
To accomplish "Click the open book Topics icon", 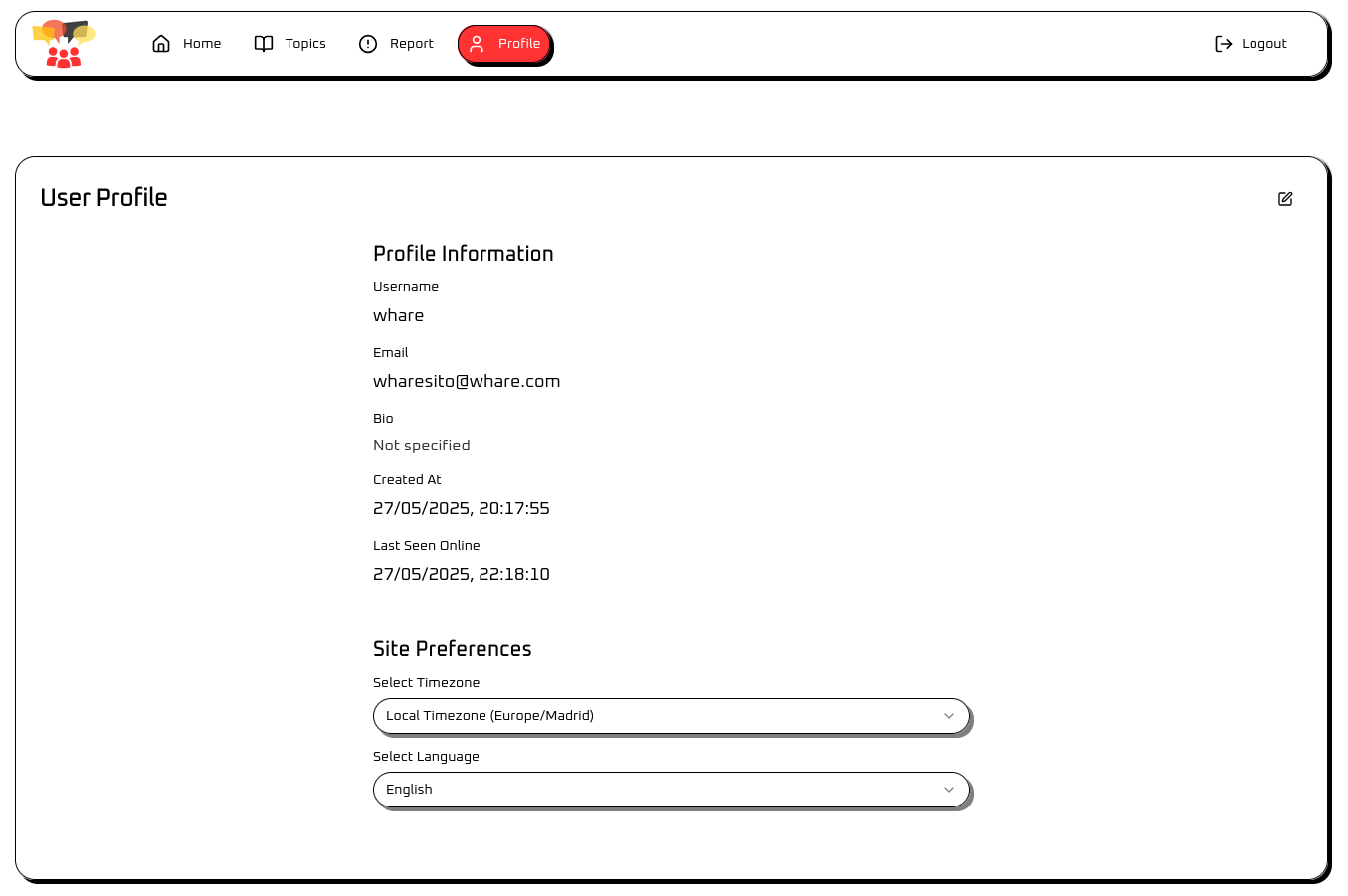I will [x=264, y=44].
